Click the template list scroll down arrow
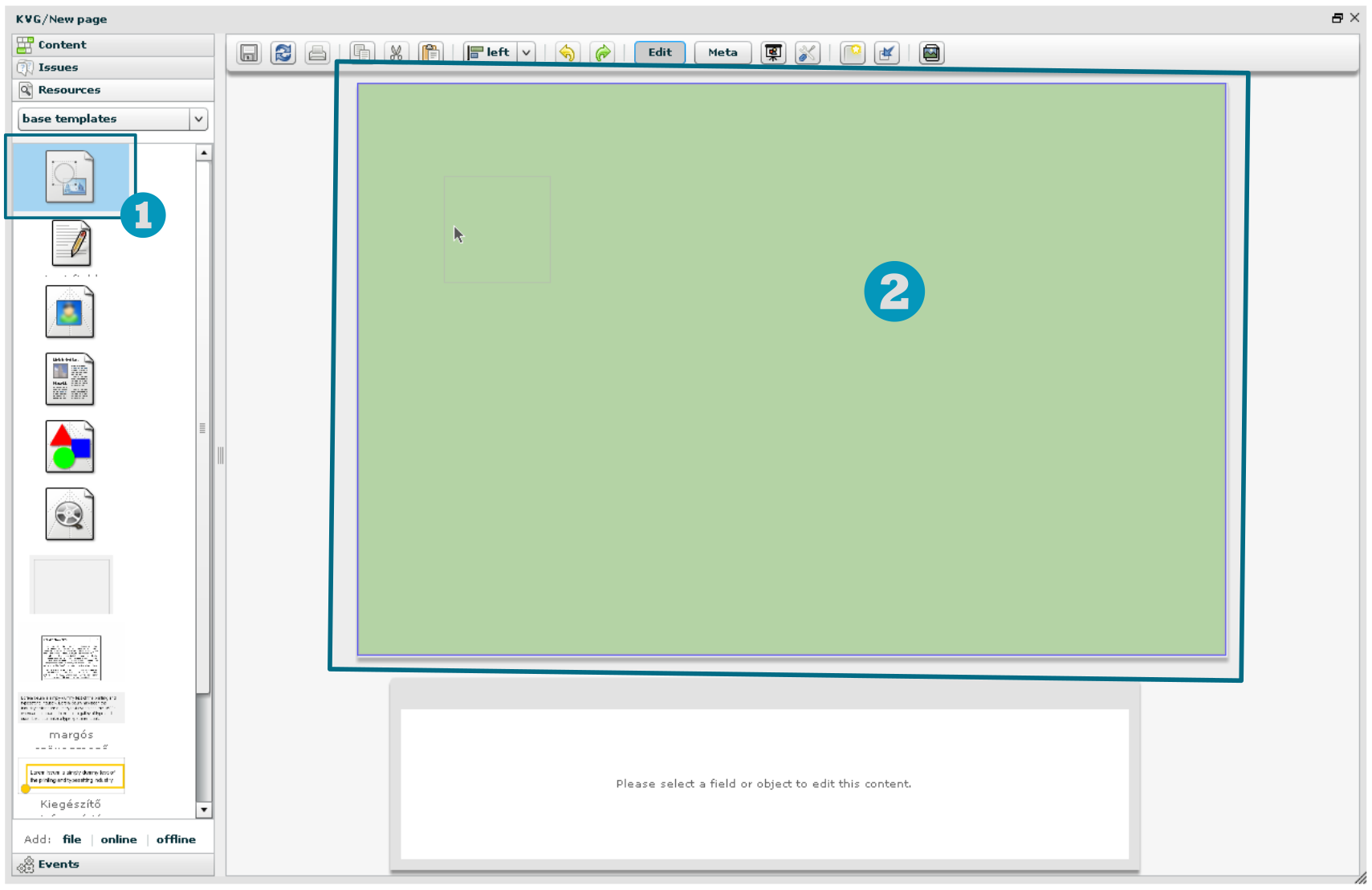 [x=204, y=810]
